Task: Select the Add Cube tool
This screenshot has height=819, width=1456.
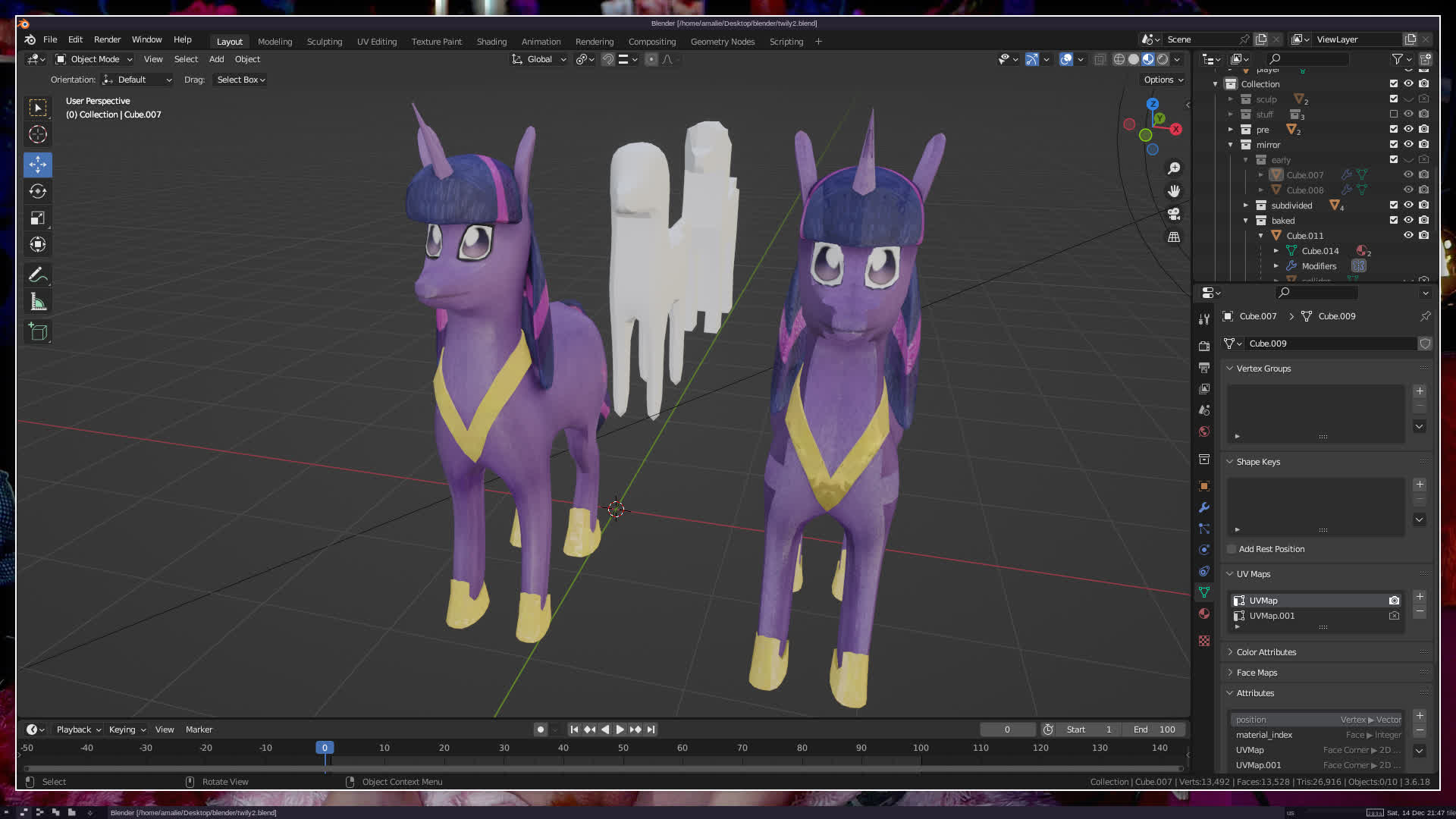Action: [38, 331]
